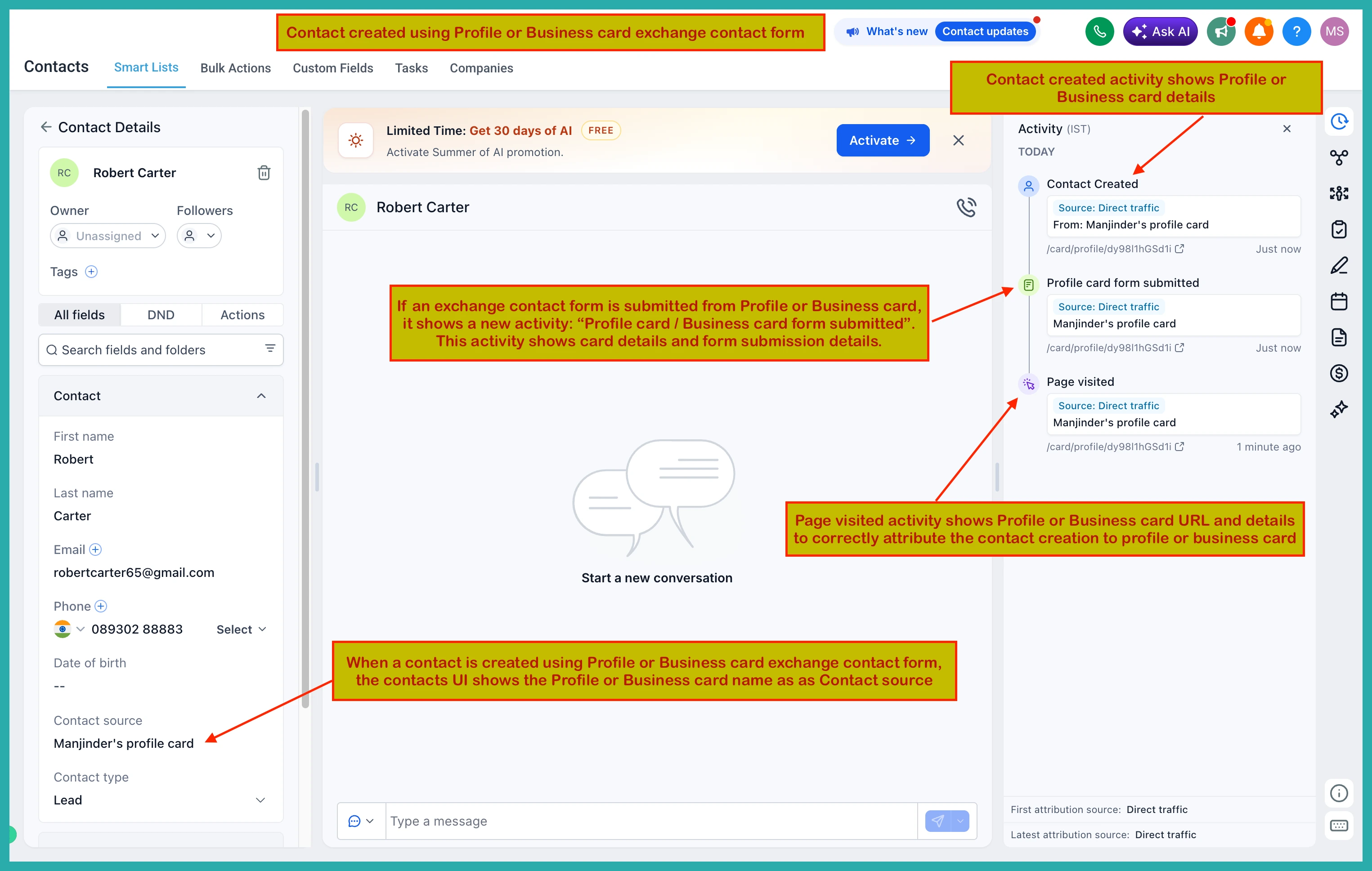Collapse the Contact section chevron
1372x871 pixels.
tap(261, 396)
